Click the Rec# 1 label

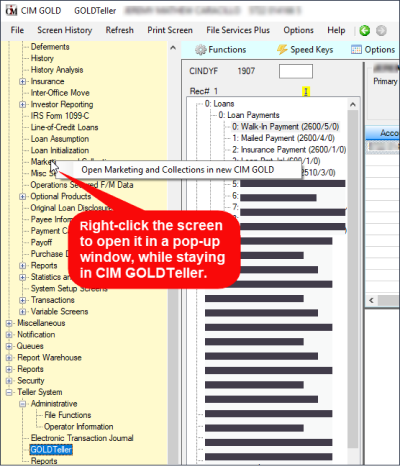point(204,91)
